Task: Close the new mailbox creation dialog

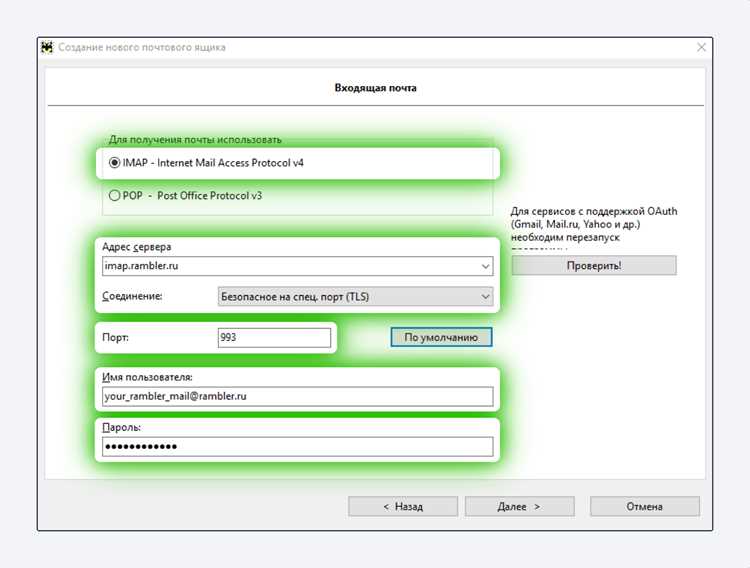Action: coord(701,47)
